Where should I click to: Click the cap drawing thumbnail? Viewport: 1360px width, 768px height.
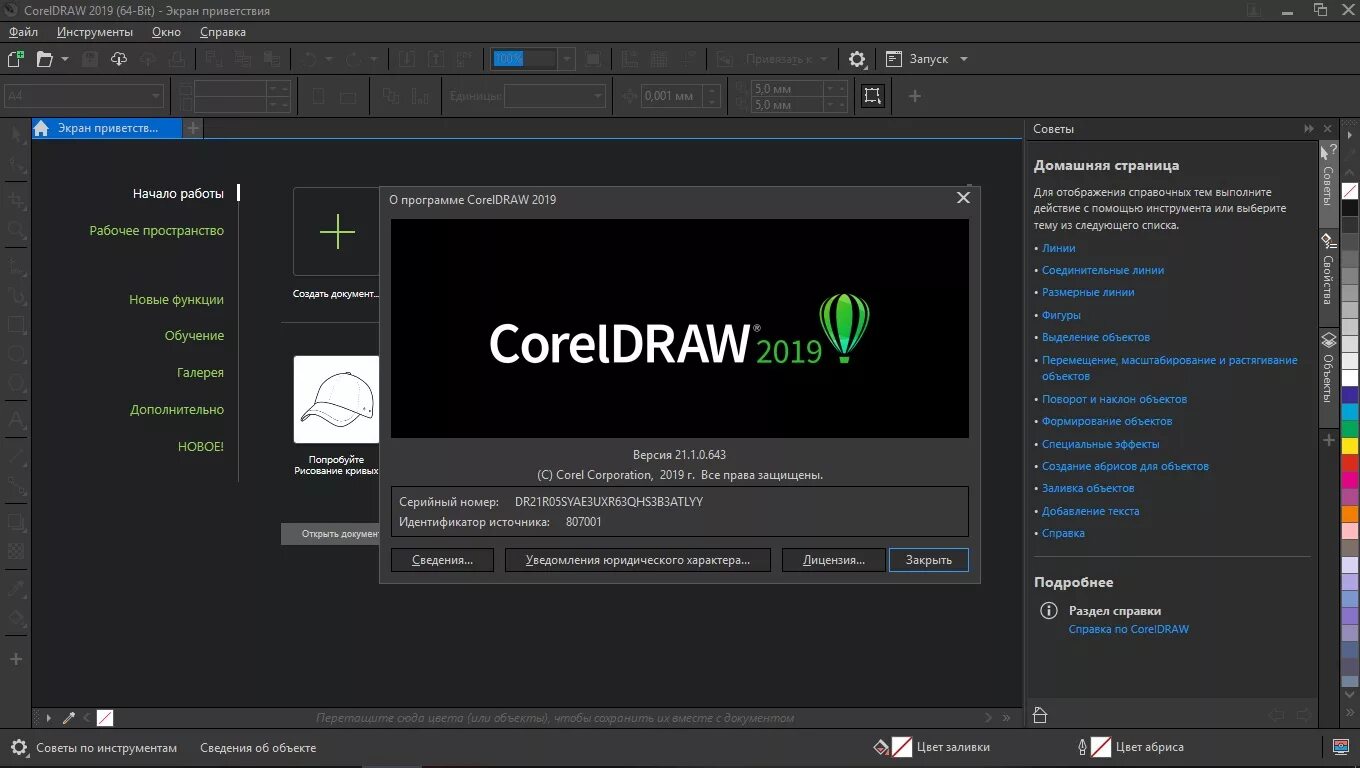(337, 399)
